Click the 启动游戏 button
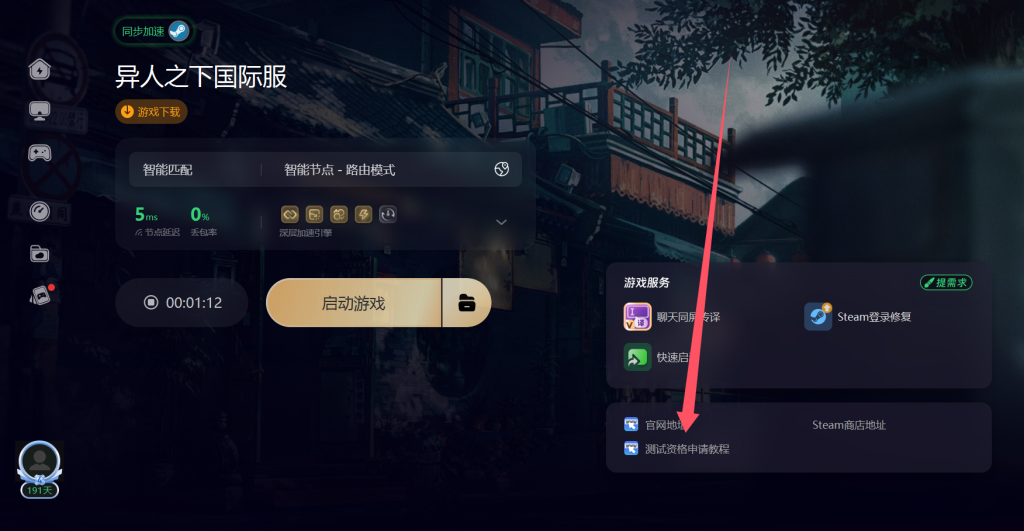 pyautogui.click(x=353, y=303)
